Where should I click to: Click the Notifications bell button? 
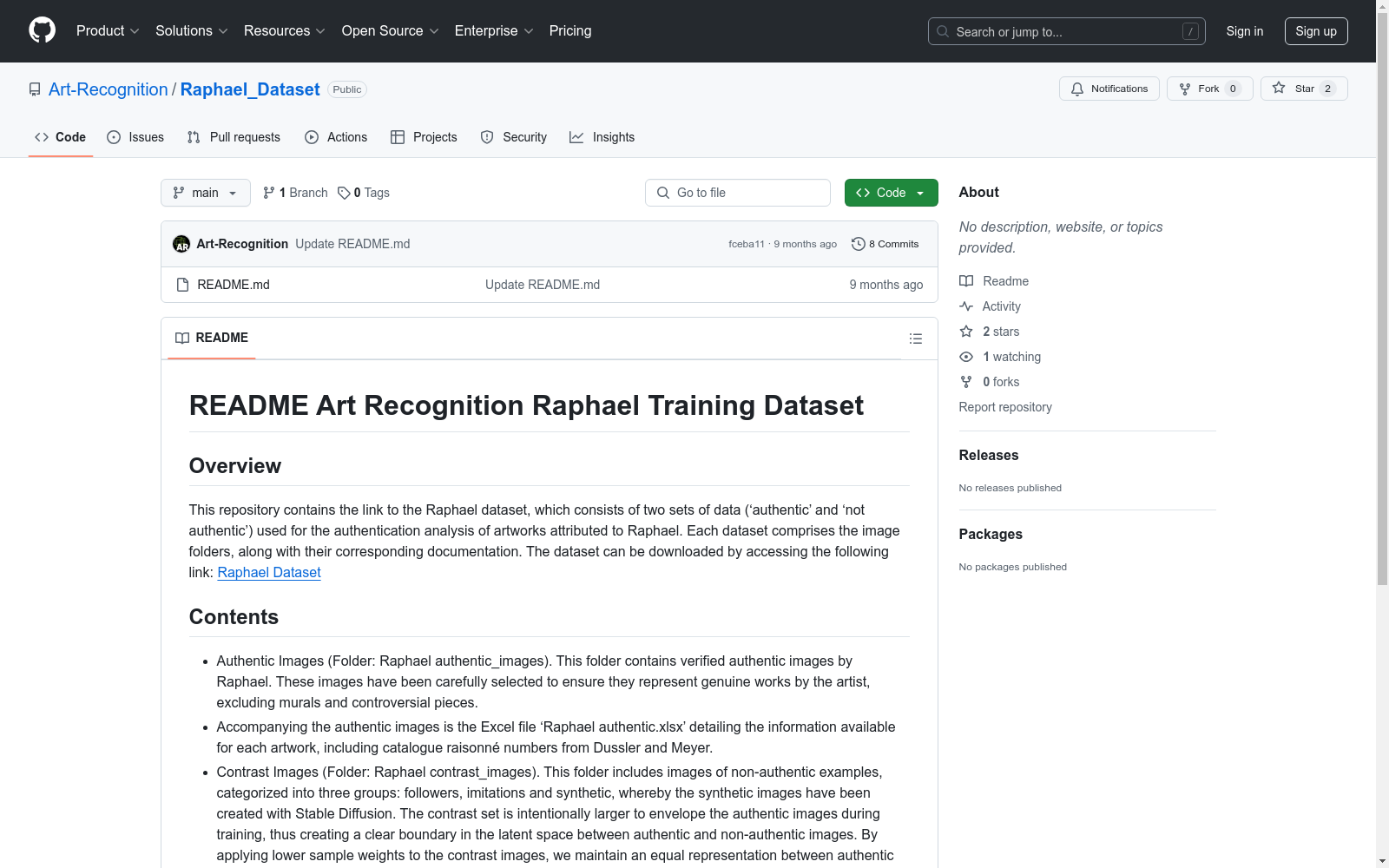1109,89
